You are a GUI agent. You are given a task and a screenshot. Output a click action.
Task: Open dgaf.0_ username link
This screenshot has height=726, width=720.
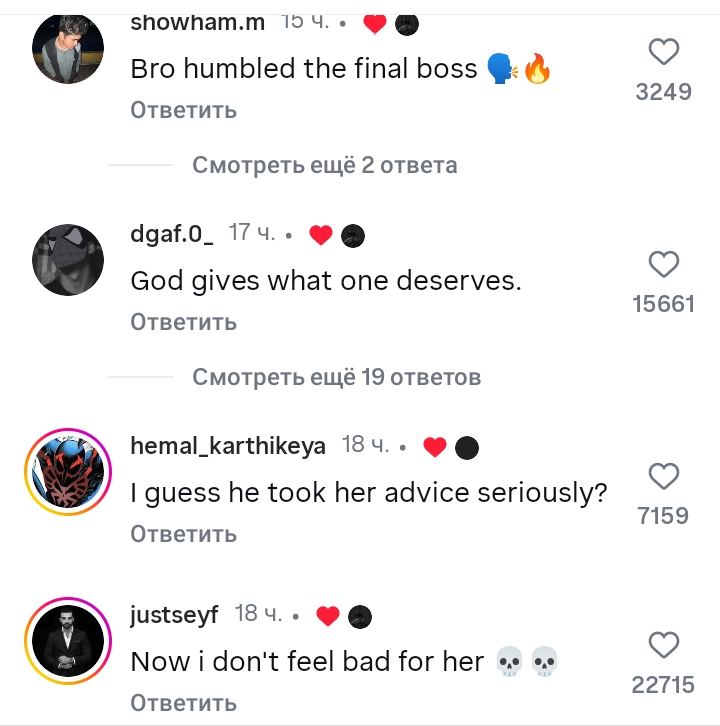pyautogui.click(x=172, y=233)
